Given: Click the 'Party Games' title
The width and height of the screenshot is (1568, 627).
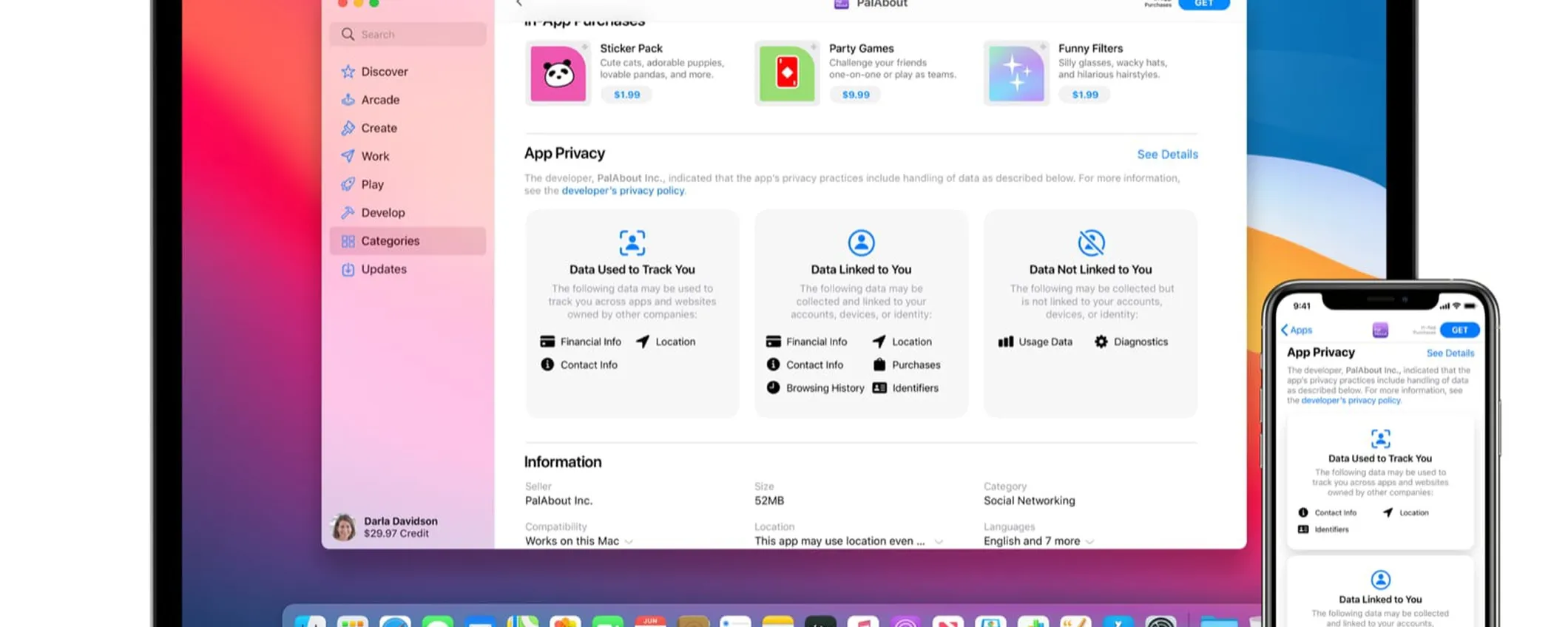Looking at the screenshot, I should click(861, 48).
